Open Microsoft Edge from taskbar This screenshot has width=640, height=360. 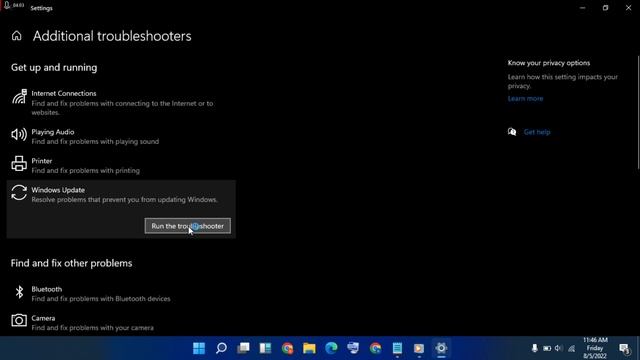331,348
